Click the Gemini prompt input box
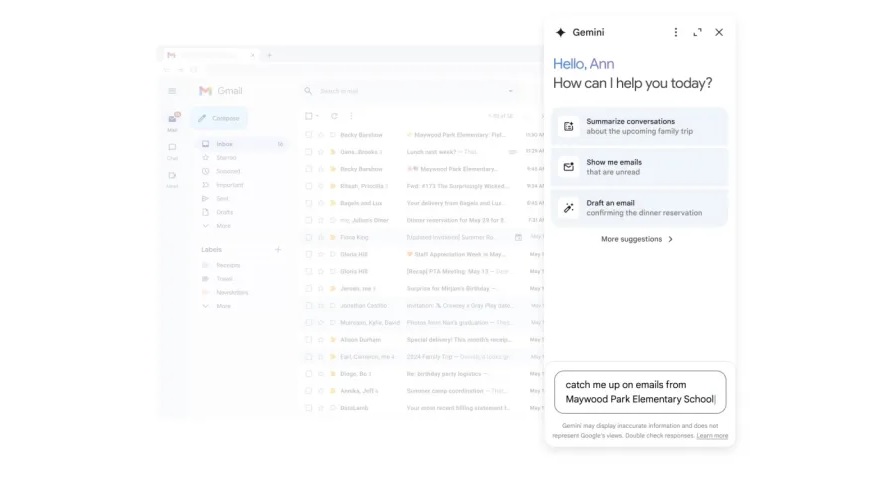Image resolution: width=895 pixels, height=477 pixels. pyautogui.click(x=640, y=392)
